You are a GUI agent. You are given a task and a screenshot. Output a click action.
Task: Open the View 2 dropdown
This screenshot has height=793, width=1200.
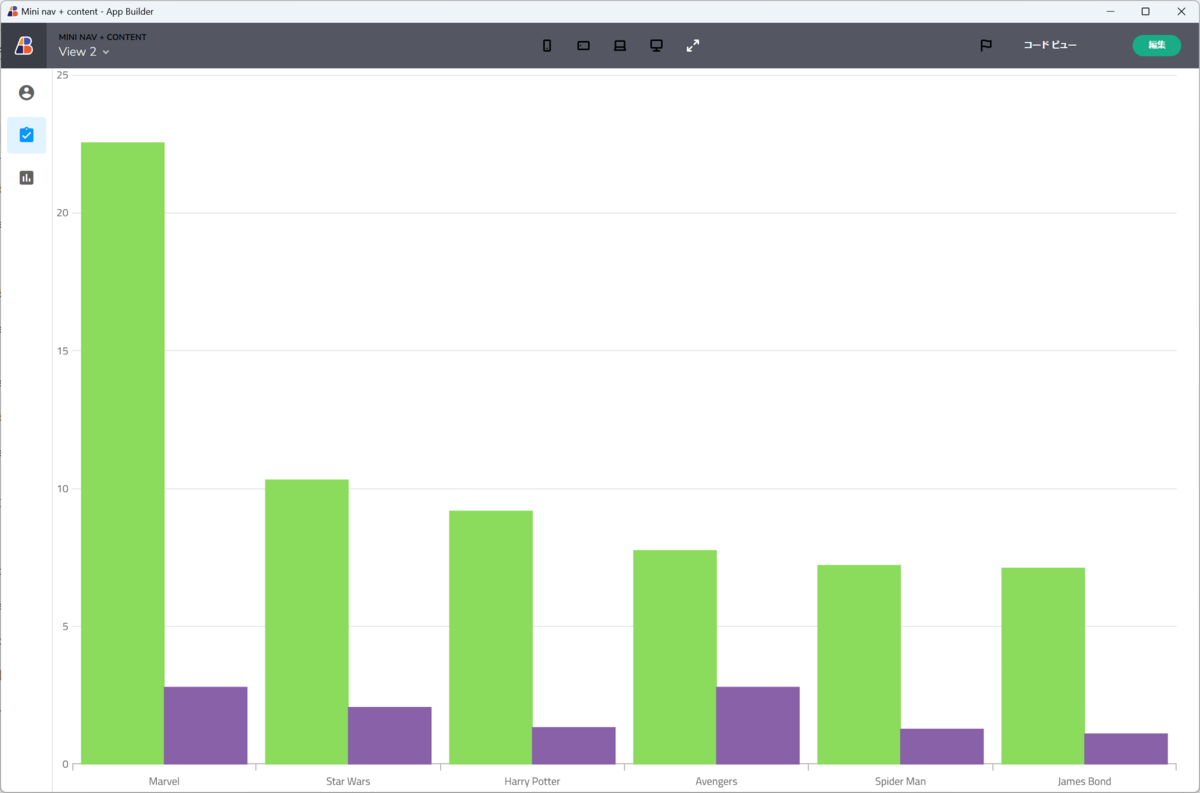coord(84,52)
